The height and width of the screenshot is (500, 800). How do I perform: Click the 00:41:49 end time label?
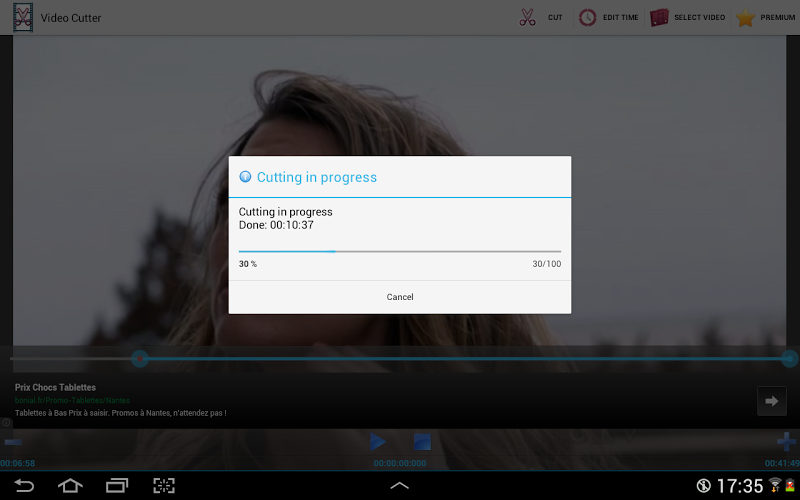click(x=782, y=463)
